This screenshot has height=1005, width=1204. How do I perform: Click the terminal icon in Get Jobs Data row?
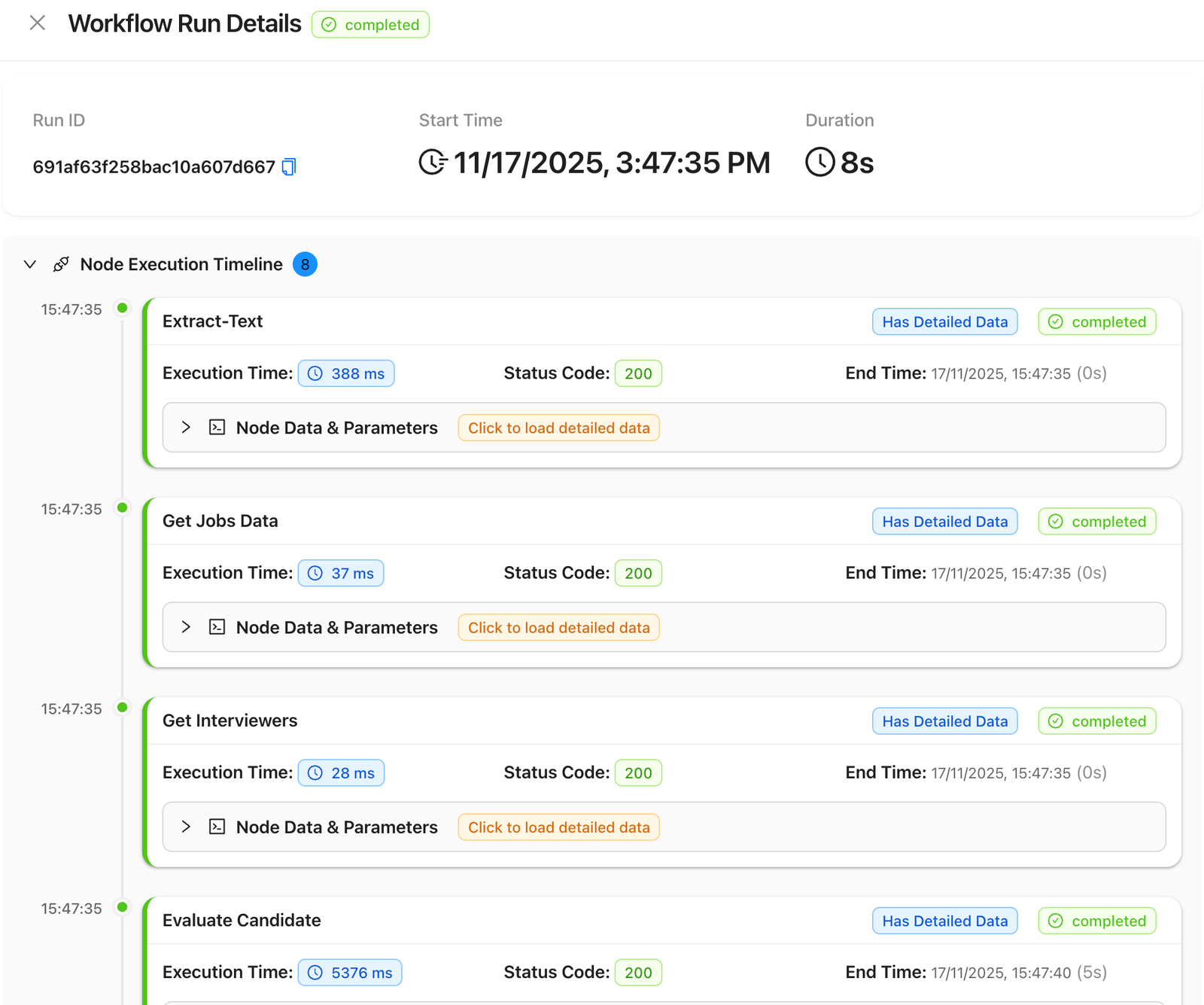click(x=217, y=627)
